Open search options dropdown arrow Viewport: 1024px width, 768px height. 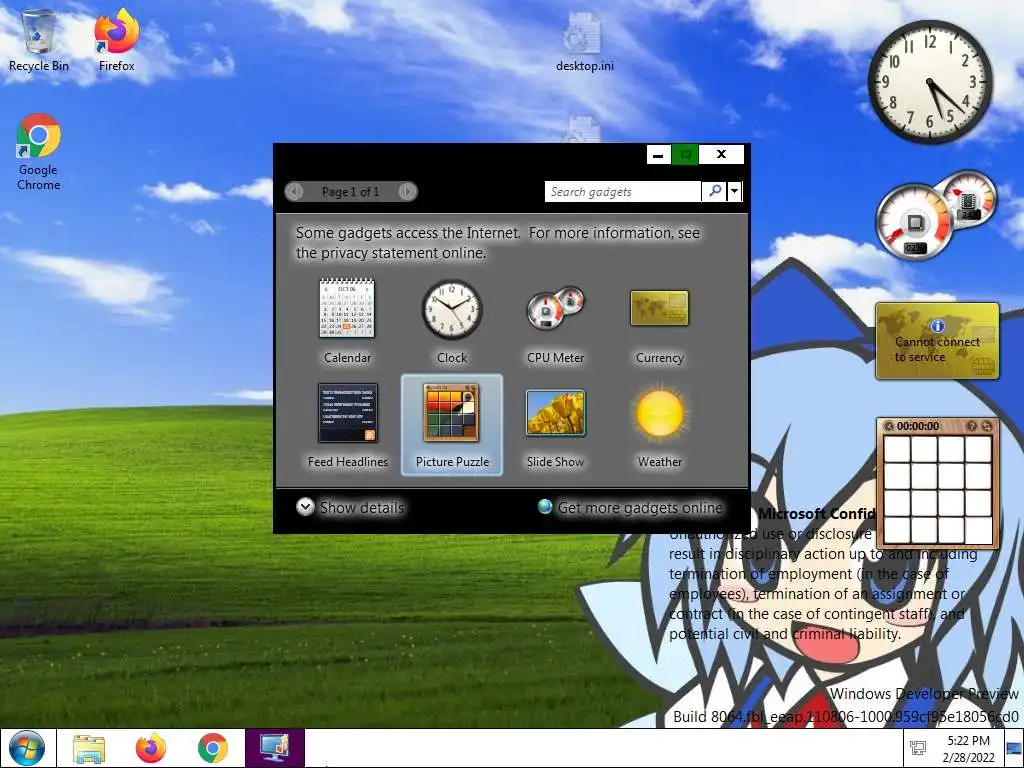(735, 191)
